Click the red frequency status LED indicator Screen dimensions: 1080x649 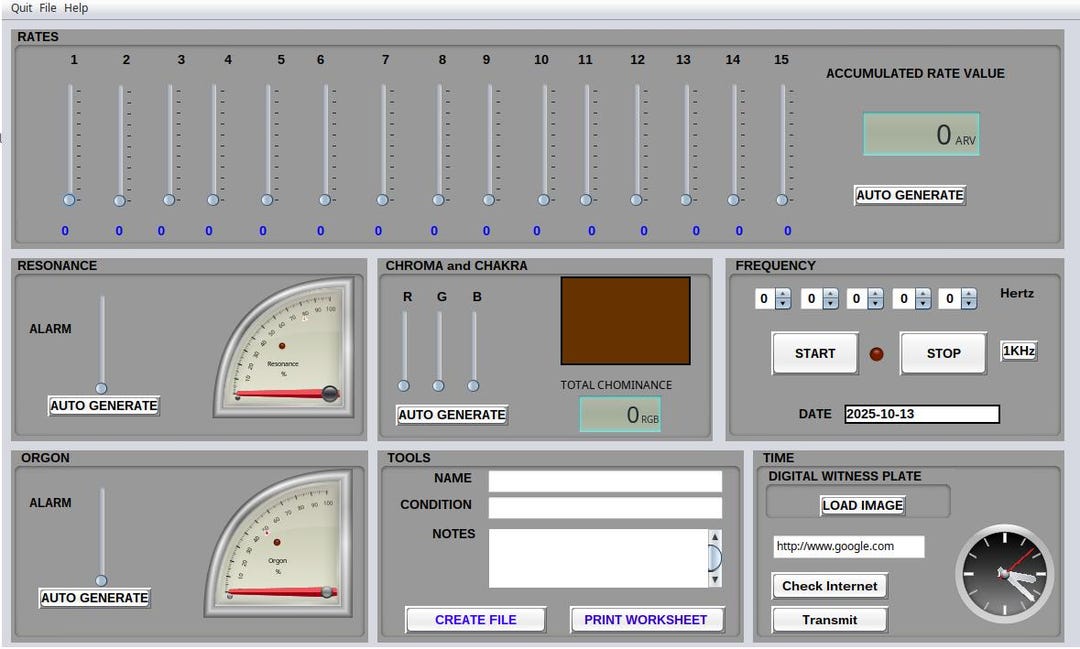click(876, 354)
